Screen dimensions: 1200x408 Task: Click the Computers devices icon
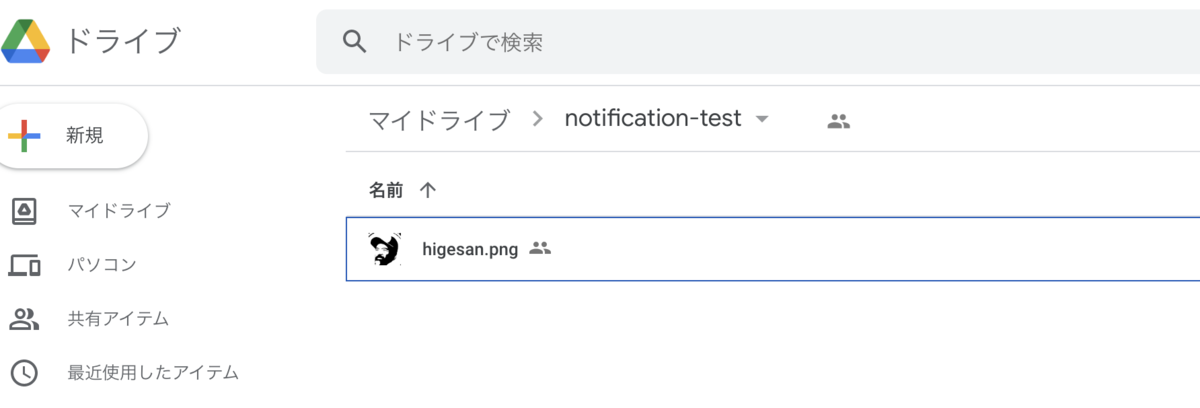click(24, 265)
